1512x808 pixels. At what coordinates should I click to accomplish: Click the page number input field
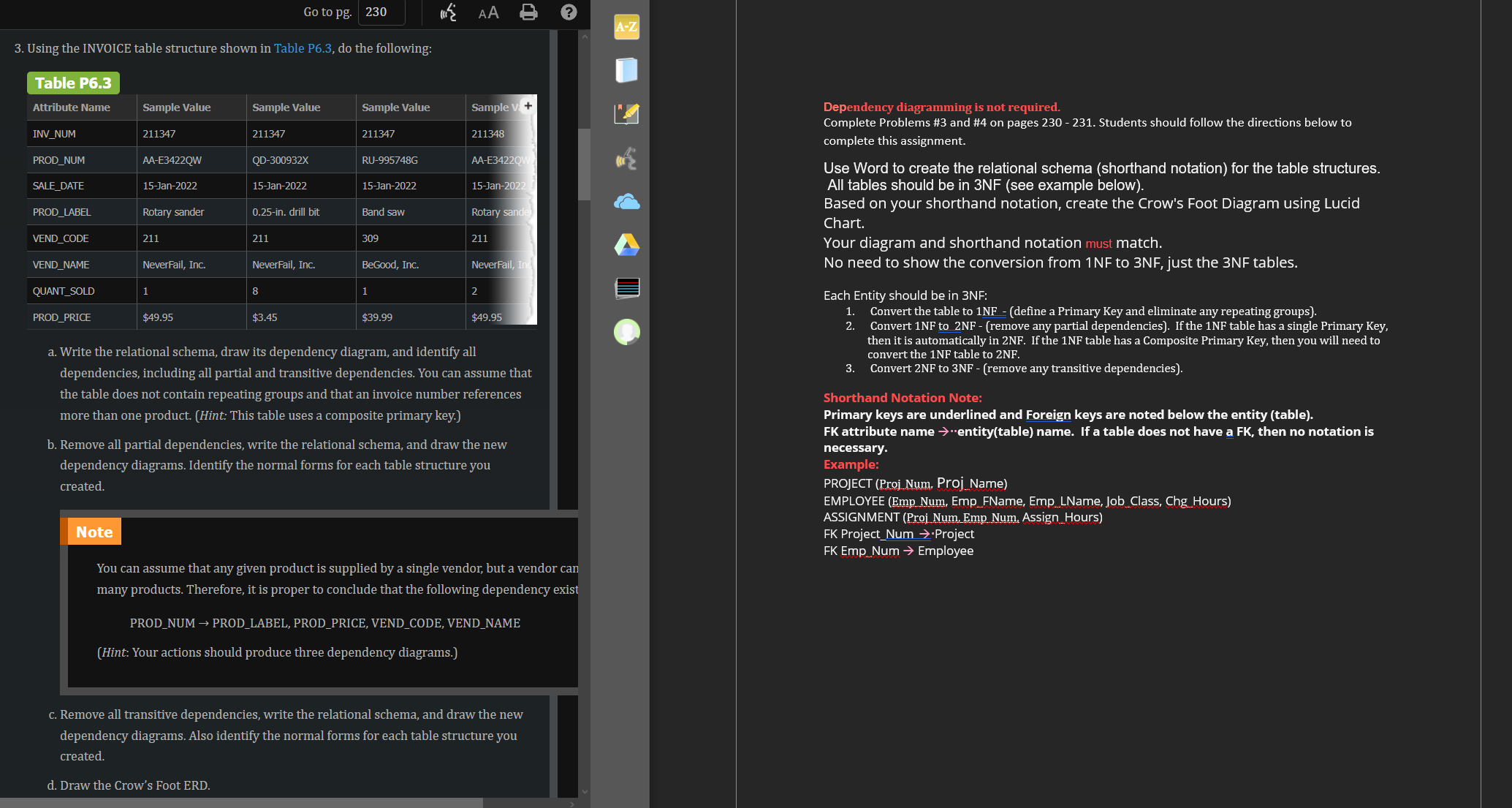point(382,12)
